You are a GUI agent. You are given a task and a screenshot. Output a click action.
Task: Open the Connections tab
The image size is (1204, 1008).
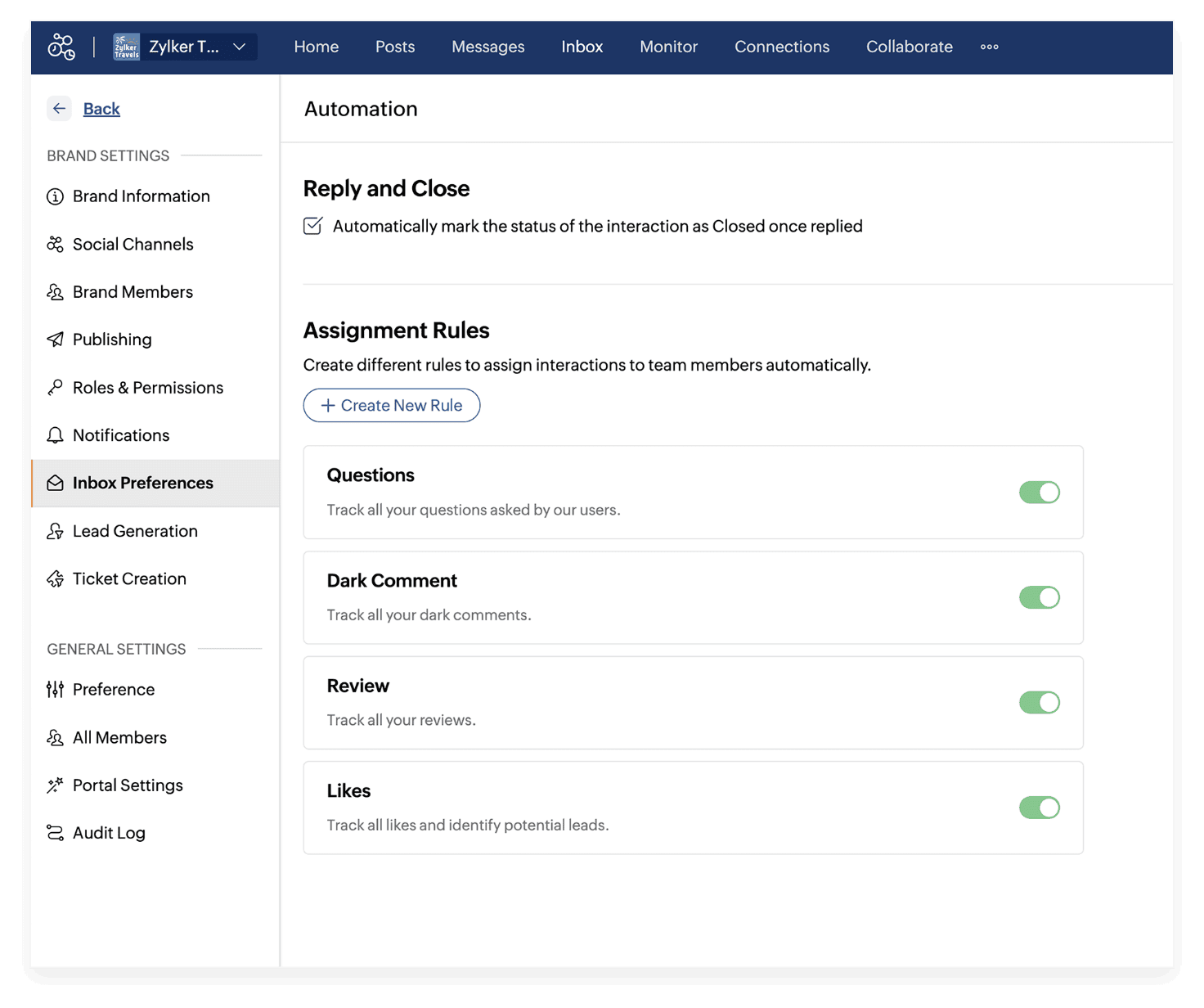[x=781, y=47]
